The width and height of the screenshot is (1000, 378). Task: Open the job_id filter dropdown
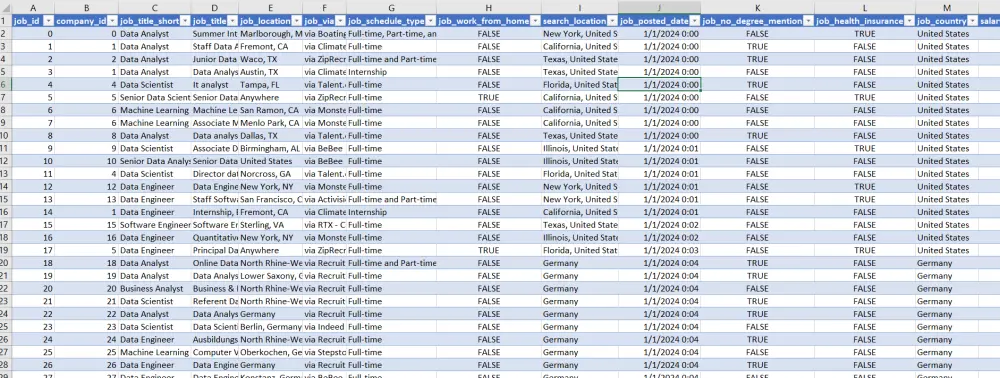48,21
